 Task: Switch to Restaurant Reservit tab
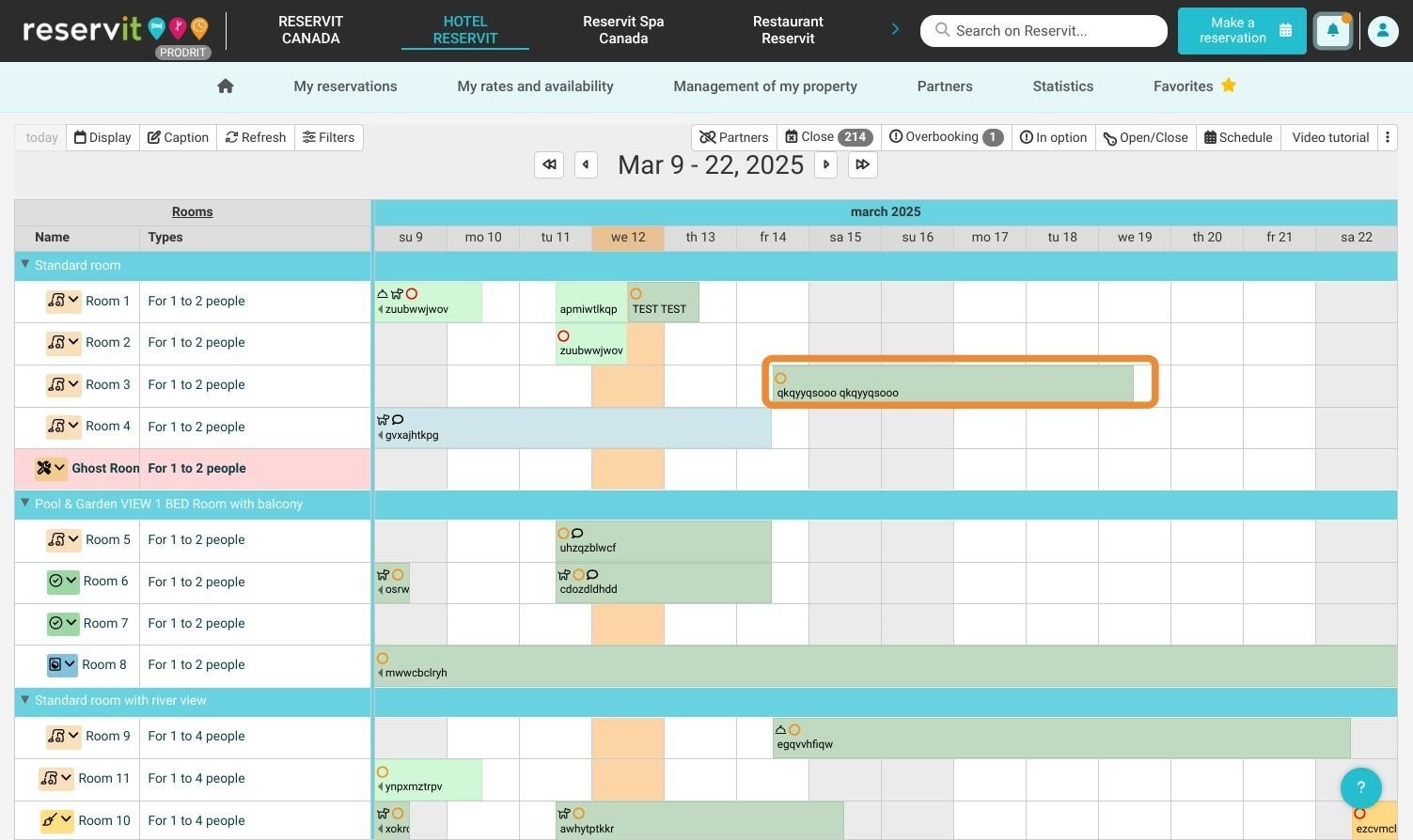pyautogui.click(x=788, y=30)
